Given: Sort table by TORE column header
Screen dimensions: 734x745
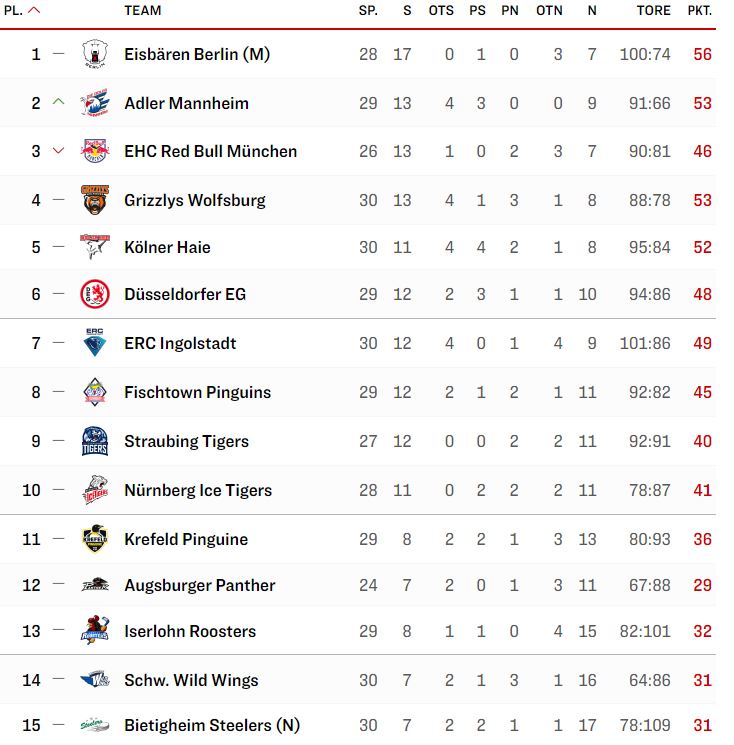Looking at the screenshot, I should 654,10.
